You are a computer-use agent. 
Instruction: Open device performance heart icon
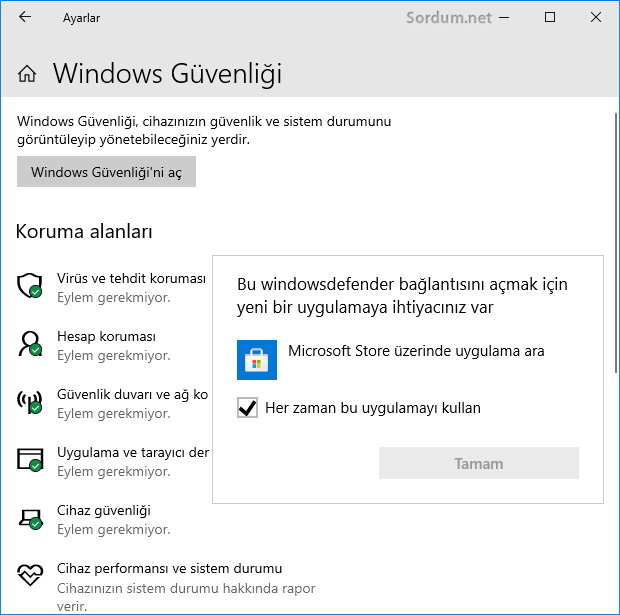pyautogui.click(x=30, y=575)
